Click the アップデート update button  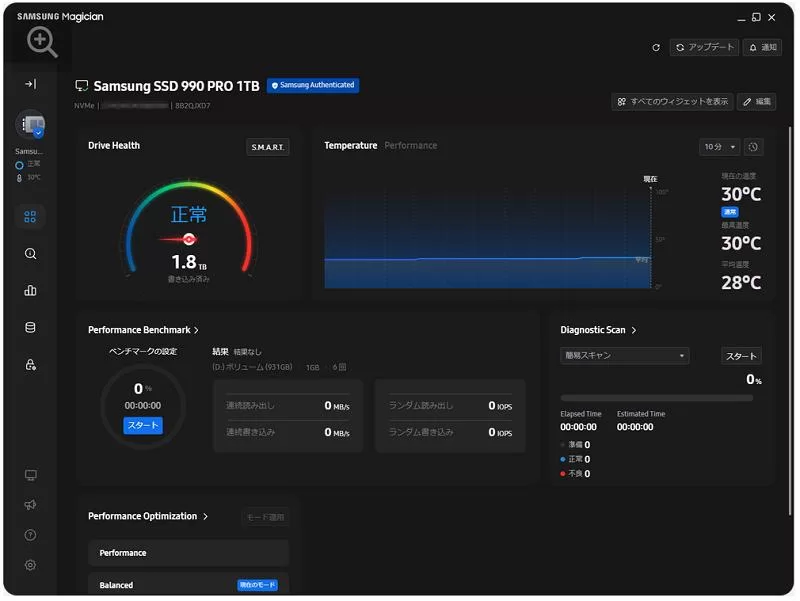point(704,47)
